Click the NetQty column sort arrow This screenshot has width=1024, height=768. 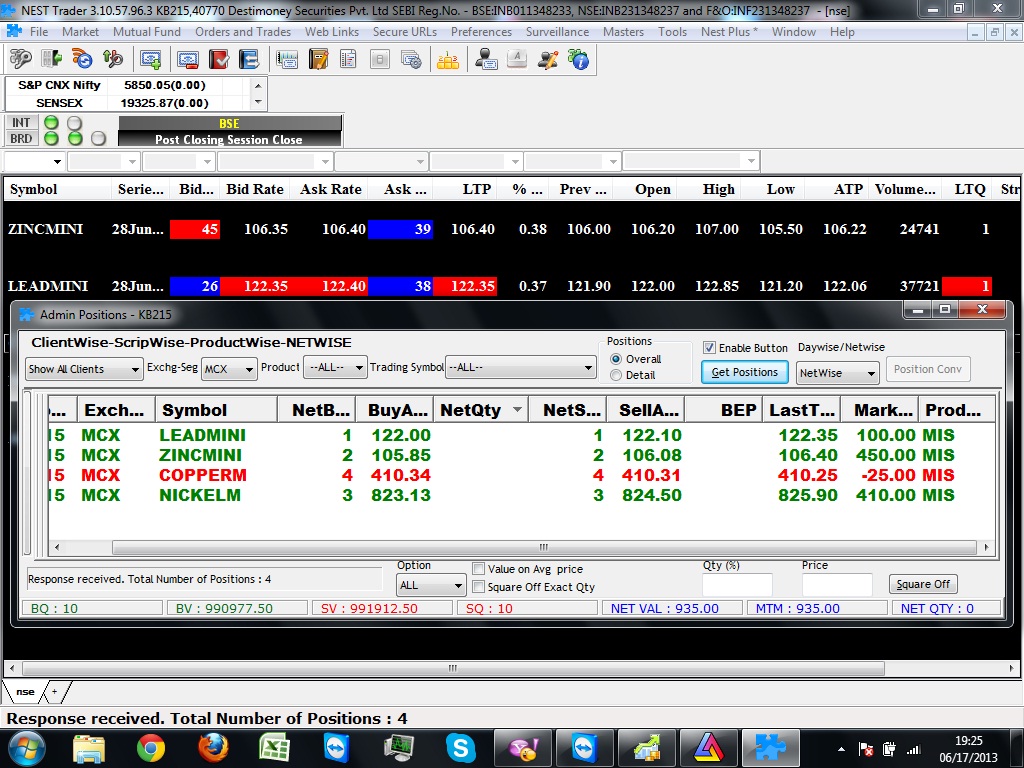517,409
